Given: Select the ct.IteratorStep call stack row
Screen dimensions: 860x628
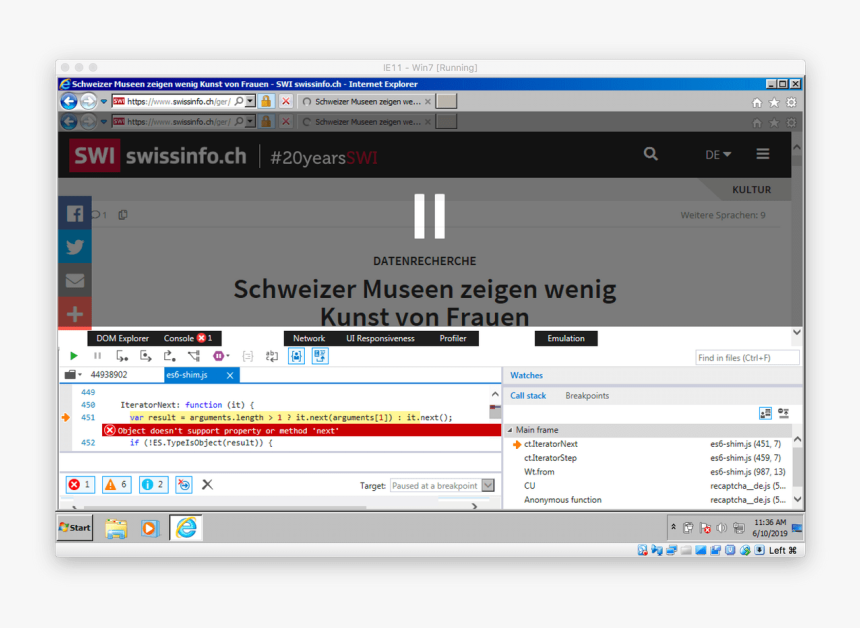Looking at the screenshot, I should (x=649, y=457).
